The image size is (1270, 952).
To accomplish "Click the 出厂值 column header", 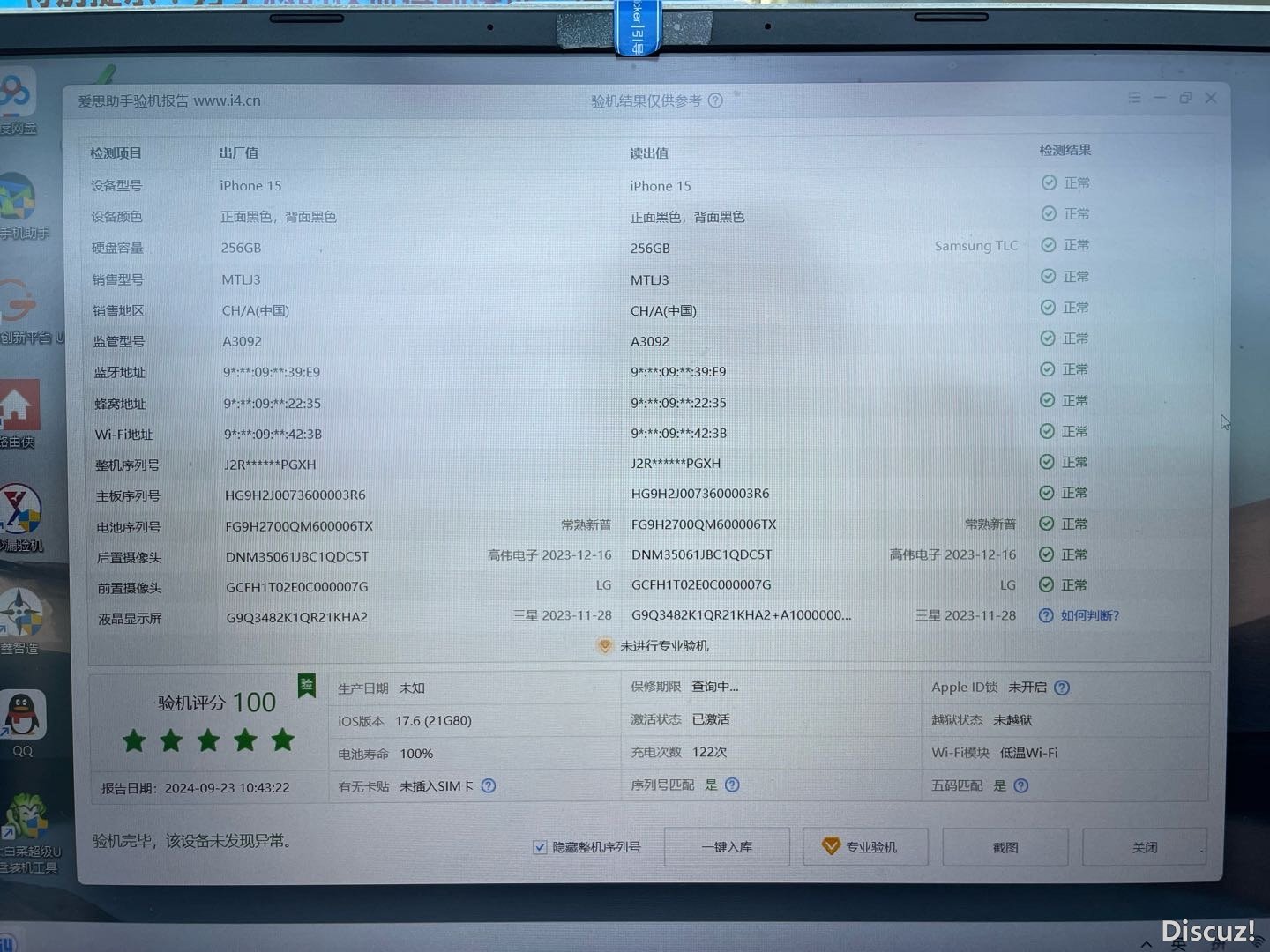I will [x=238, y=152].
